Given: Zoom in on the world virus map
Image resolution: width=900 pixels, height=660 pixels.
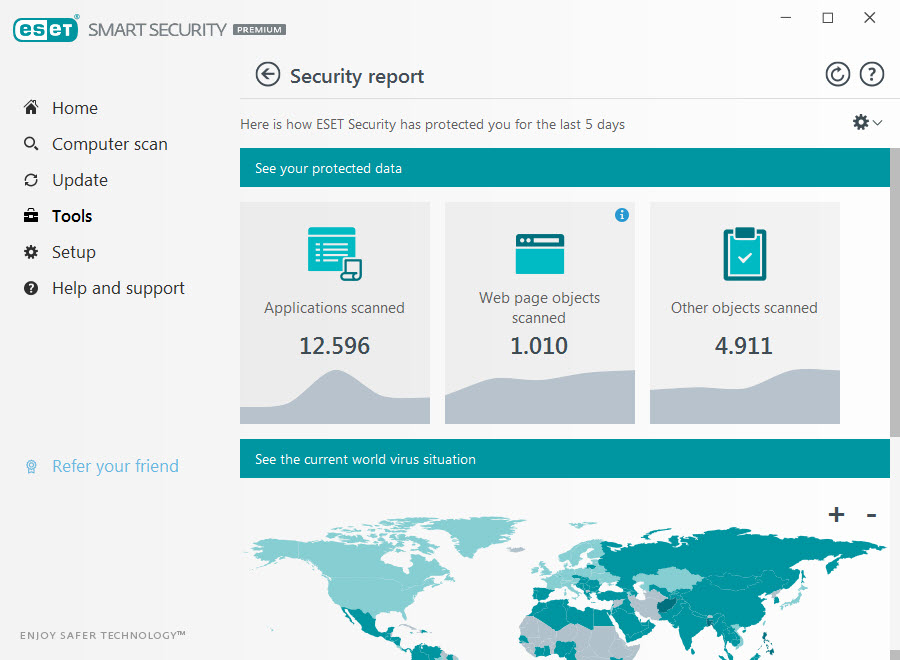Looking at the screenshot, I should (x=836, y=514).
